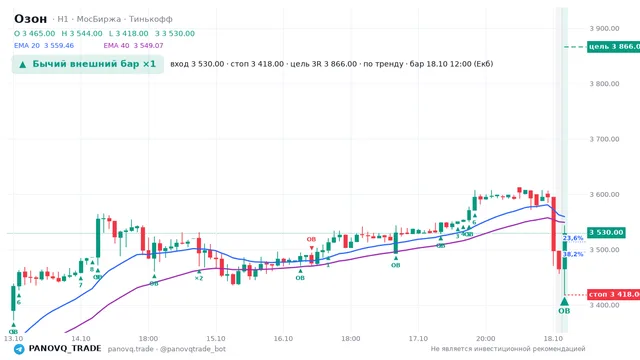Select the цель 3 866.00 target price tag
Viewport: 640px width, 360px height.
(613, 47)
